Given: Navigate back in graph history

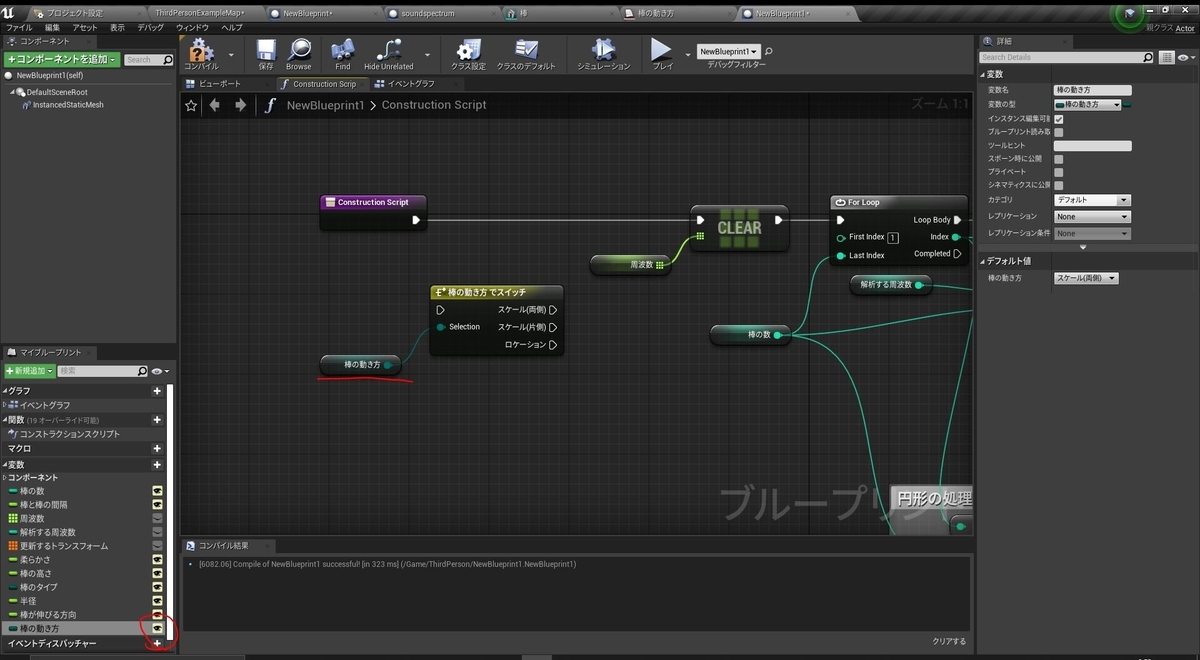Looking at the screenshot, I should (214, 105).
